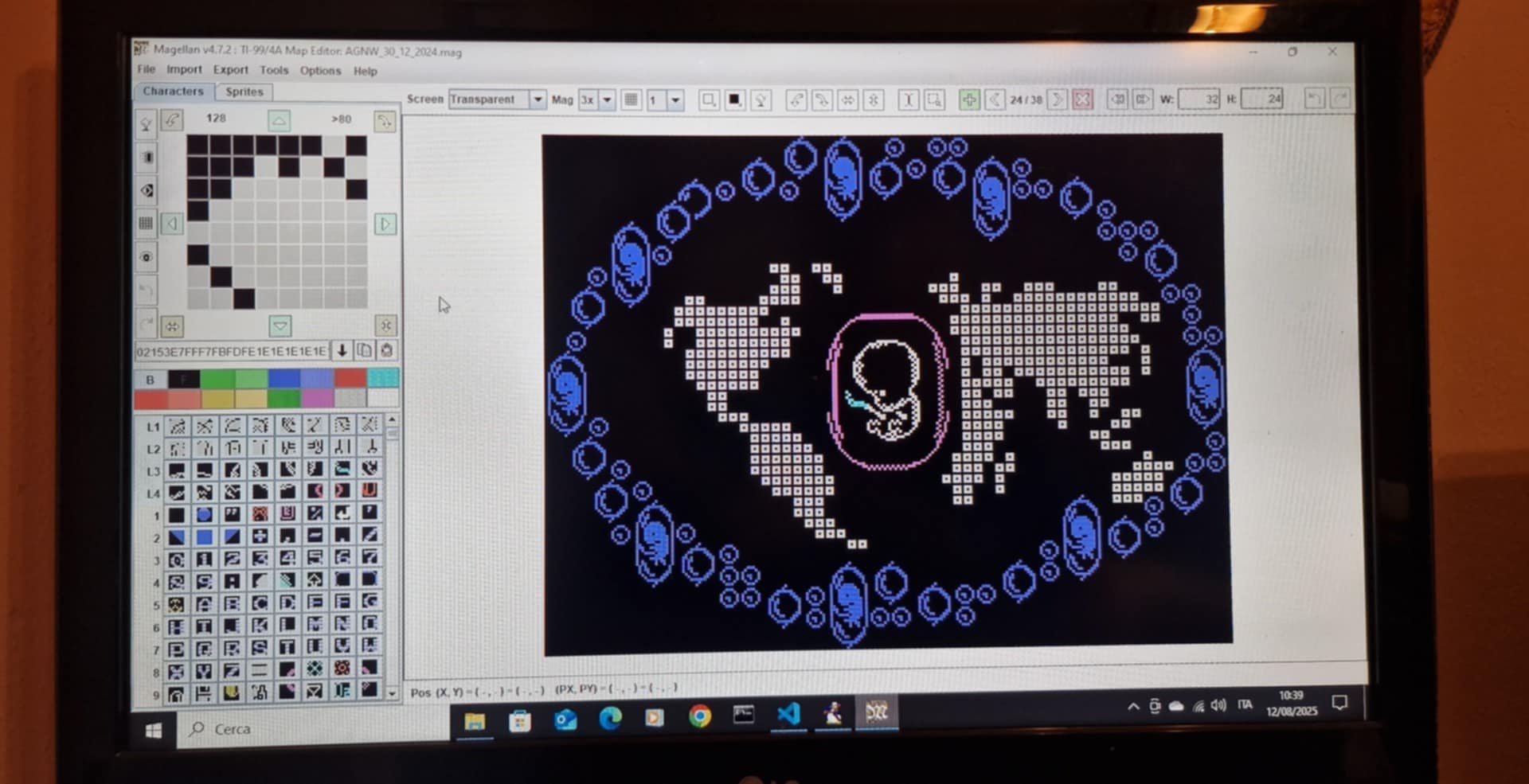The width and height of the screenshot is (1529, 784).
Task: Shift character pixels right arrow
Action: click(385, 224)
